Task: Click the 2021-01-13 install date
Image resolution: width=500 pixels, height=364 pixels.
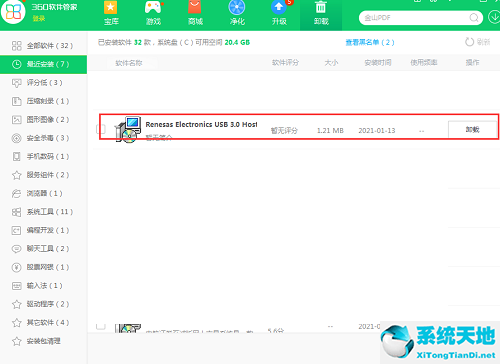Action: pos(377,130)
